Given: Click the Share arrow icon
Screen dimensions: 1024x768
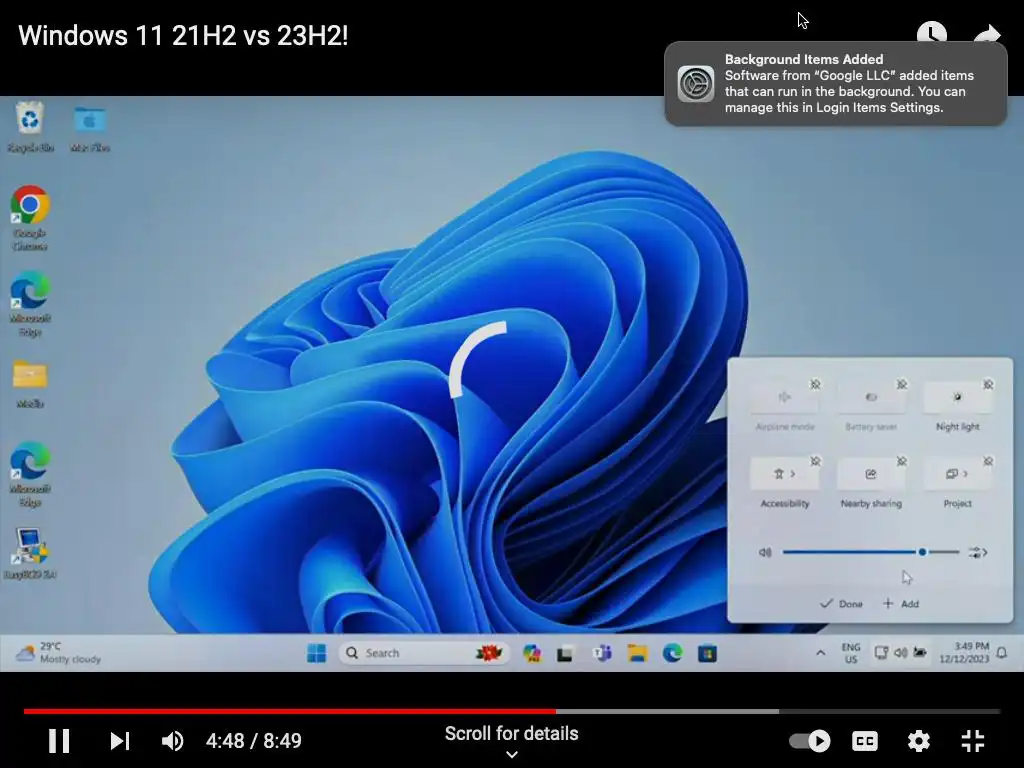Looking at the screenshot, I should [987, 35].
